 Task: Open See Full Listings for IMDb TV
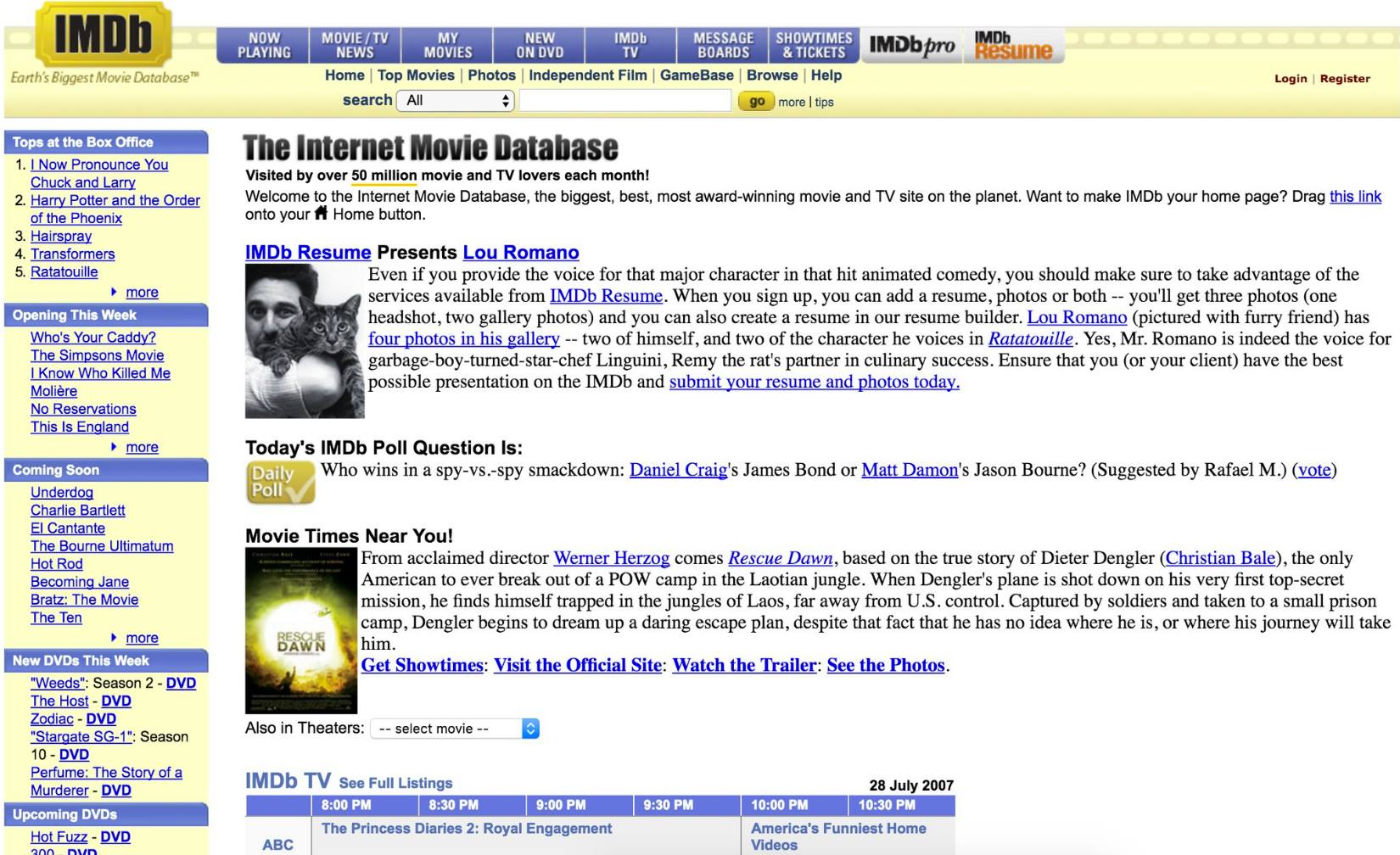click(x=395, y=784)
